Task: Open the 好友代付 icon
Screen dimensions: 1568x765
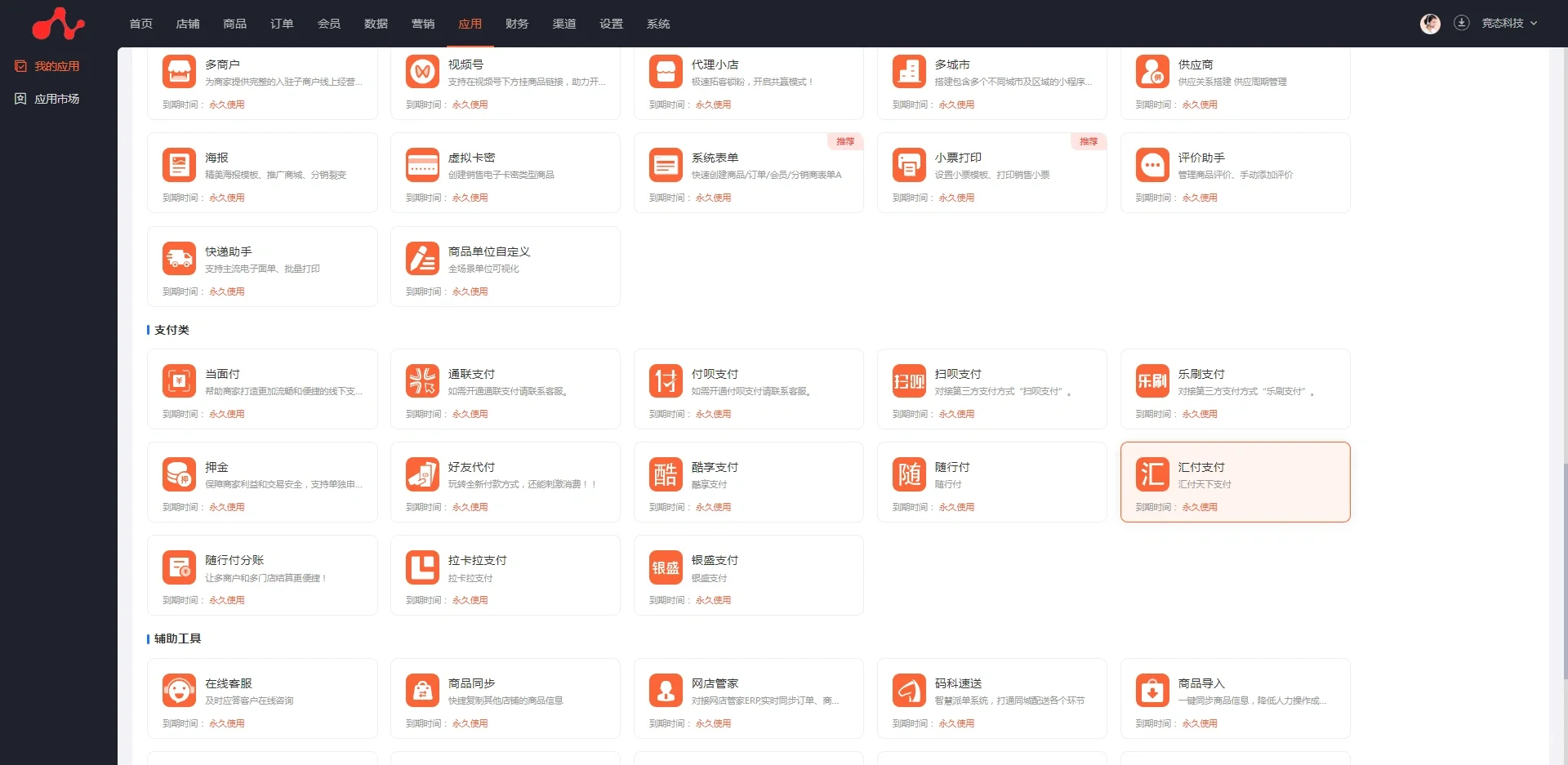Action: coord(422,474)
